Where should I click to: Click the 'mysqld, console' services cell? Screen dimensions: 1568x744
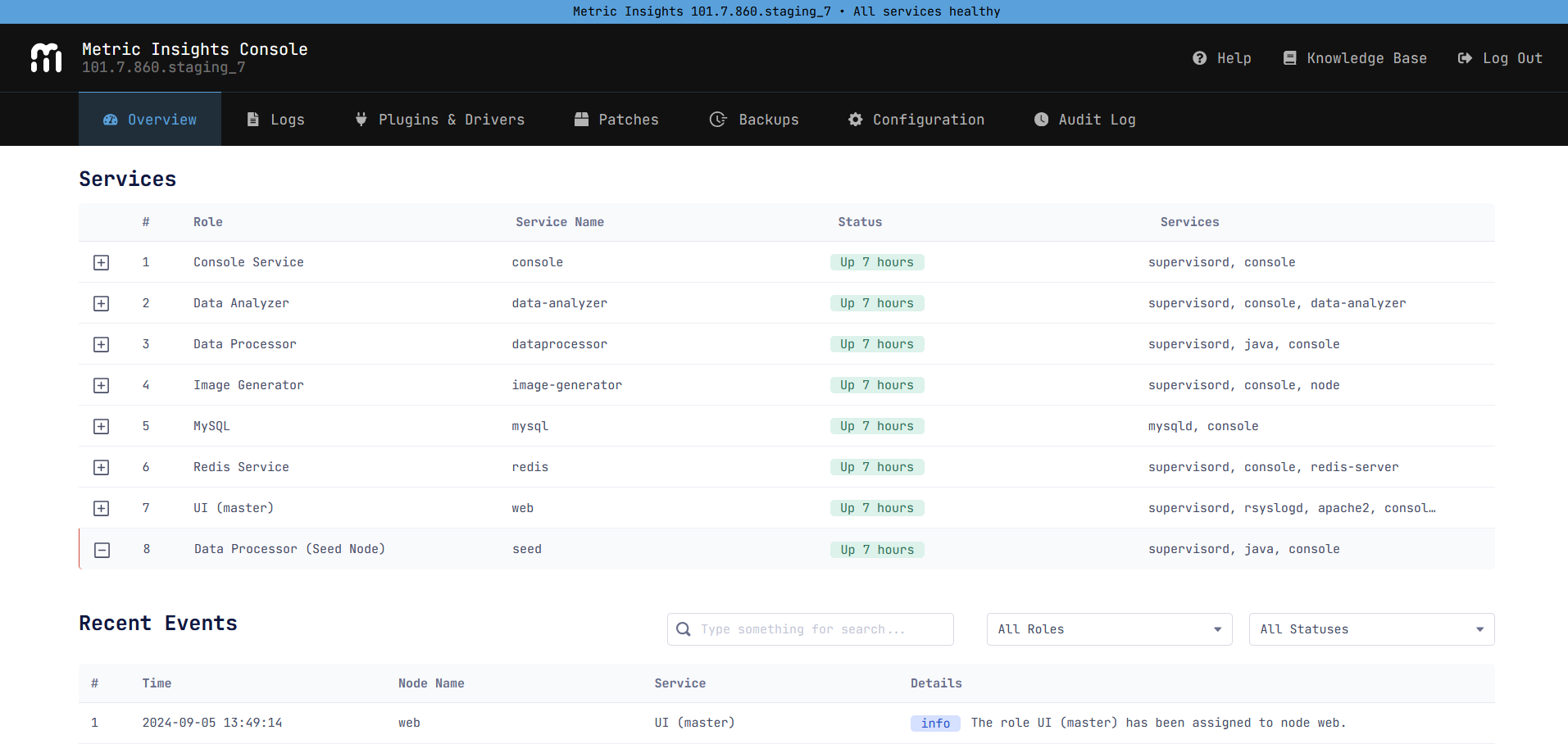tap(1203, 426)
